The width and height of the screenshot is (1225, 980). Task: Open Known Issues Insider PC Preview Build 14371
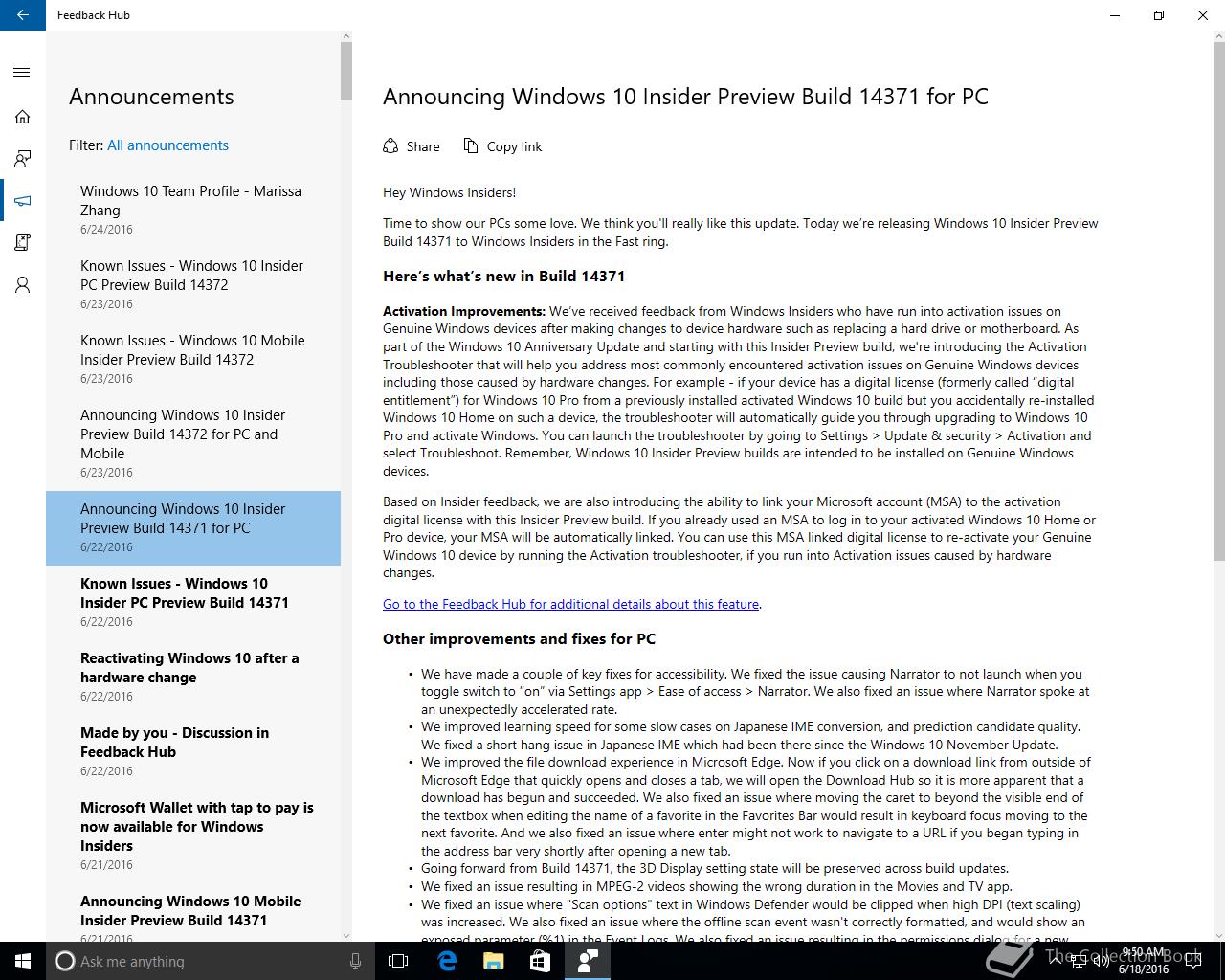tap(193, 603)
